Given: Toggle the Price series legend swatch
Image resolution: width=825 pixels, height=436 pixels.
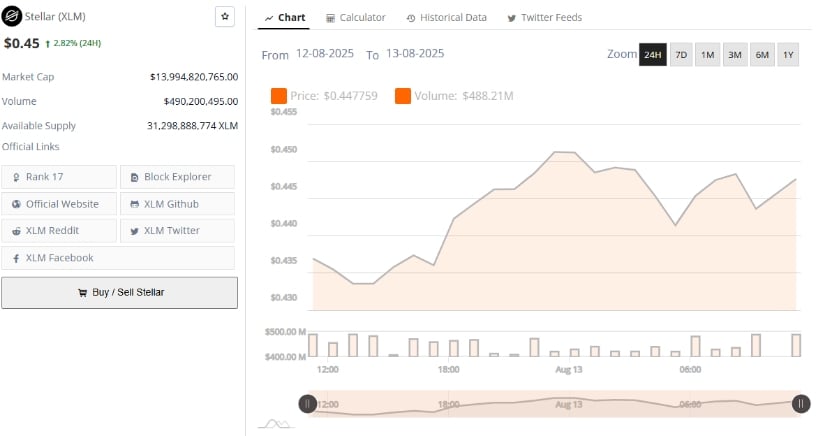Looking at the screenshot, I should [x=279, y=96].
